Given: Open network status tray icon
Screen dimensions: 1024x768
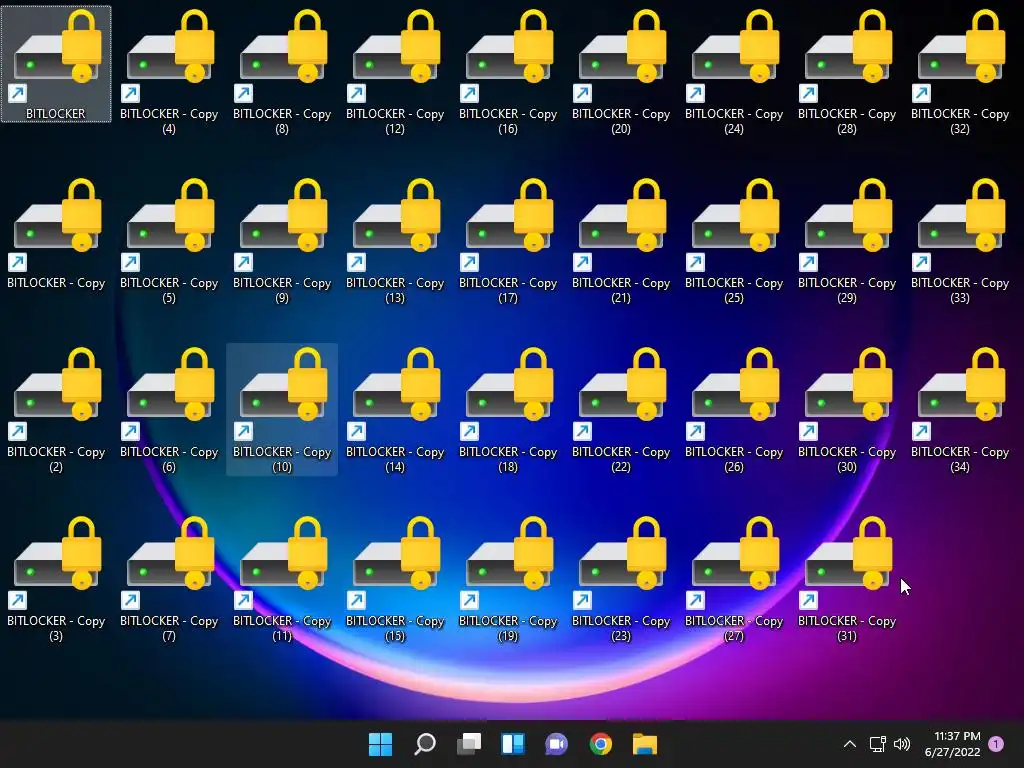Looking at the screenshot, I should [x=878, y=744].
